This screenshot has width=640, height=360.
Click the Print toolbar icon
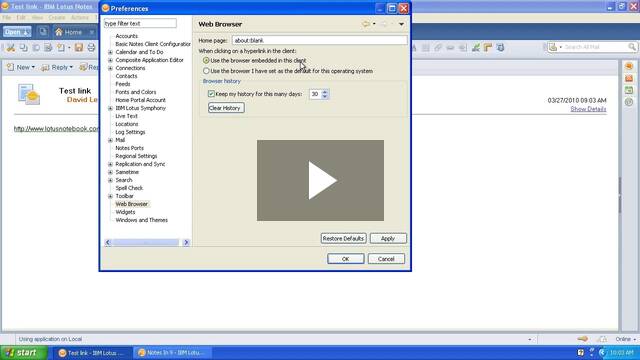pos(91,48)
